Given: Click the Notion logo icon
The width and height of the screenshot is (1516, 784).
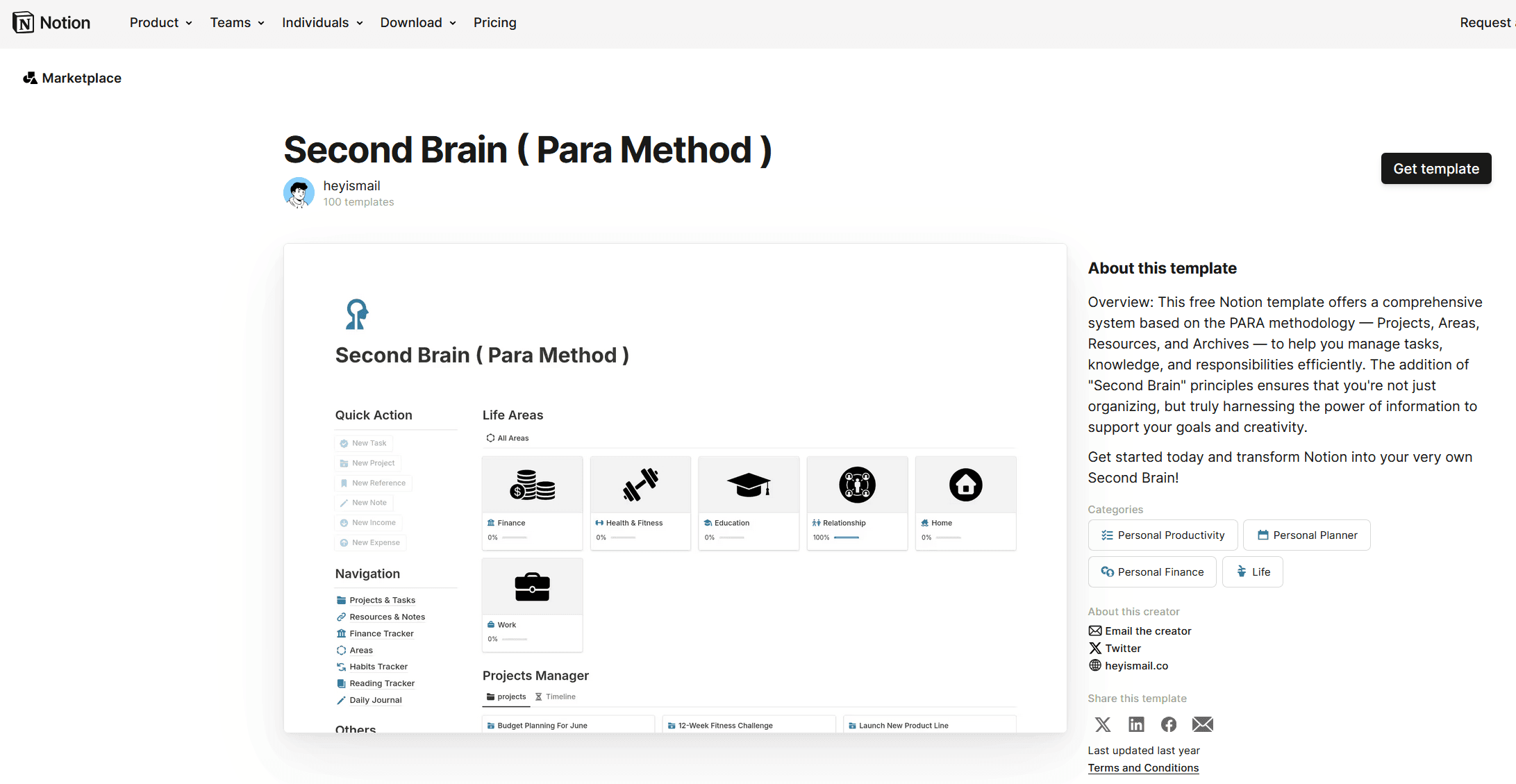Looking at the screenshot, I should click(23, 23).
